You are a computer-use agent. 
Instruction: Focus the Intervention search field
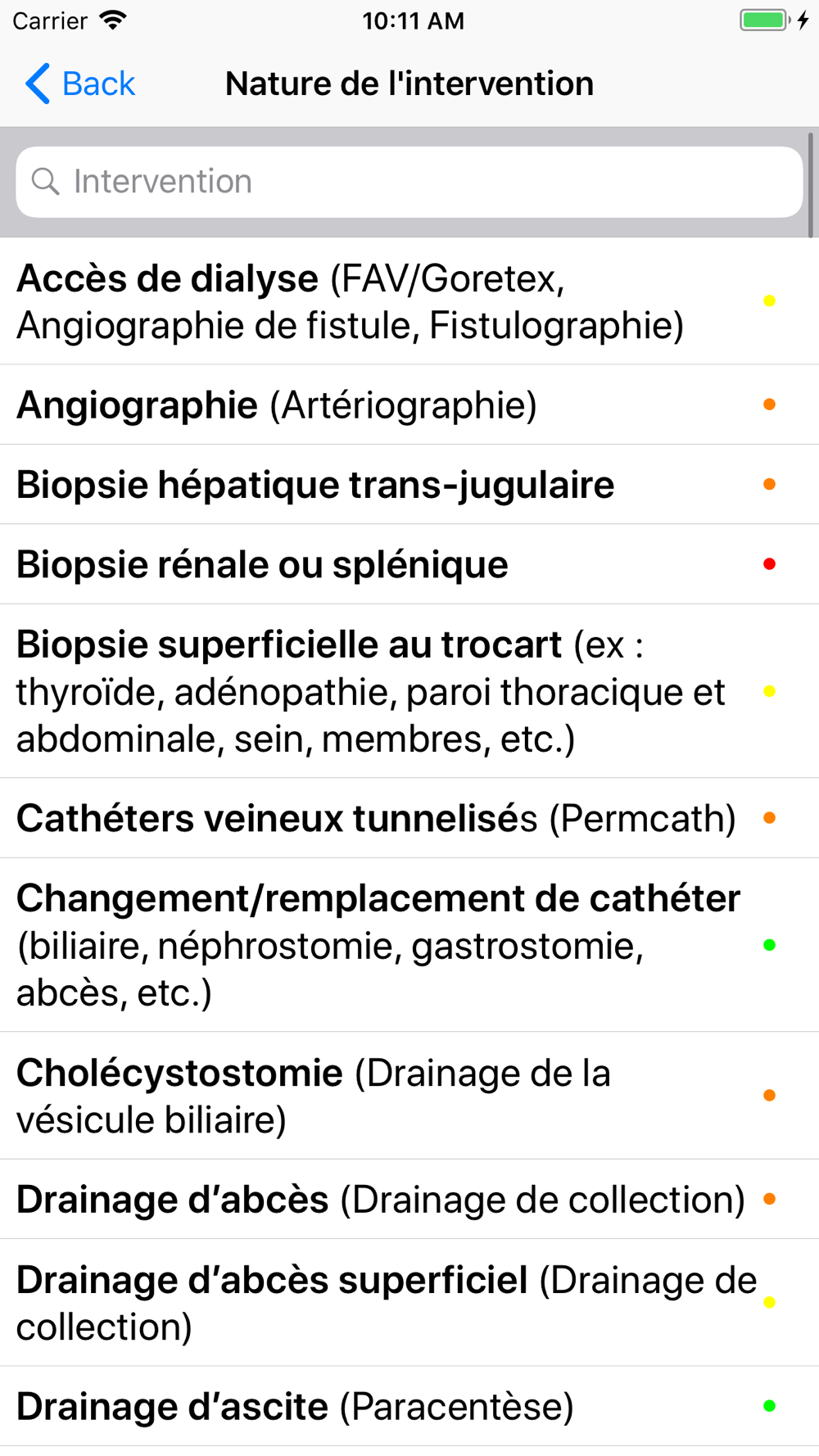point(409,182)
